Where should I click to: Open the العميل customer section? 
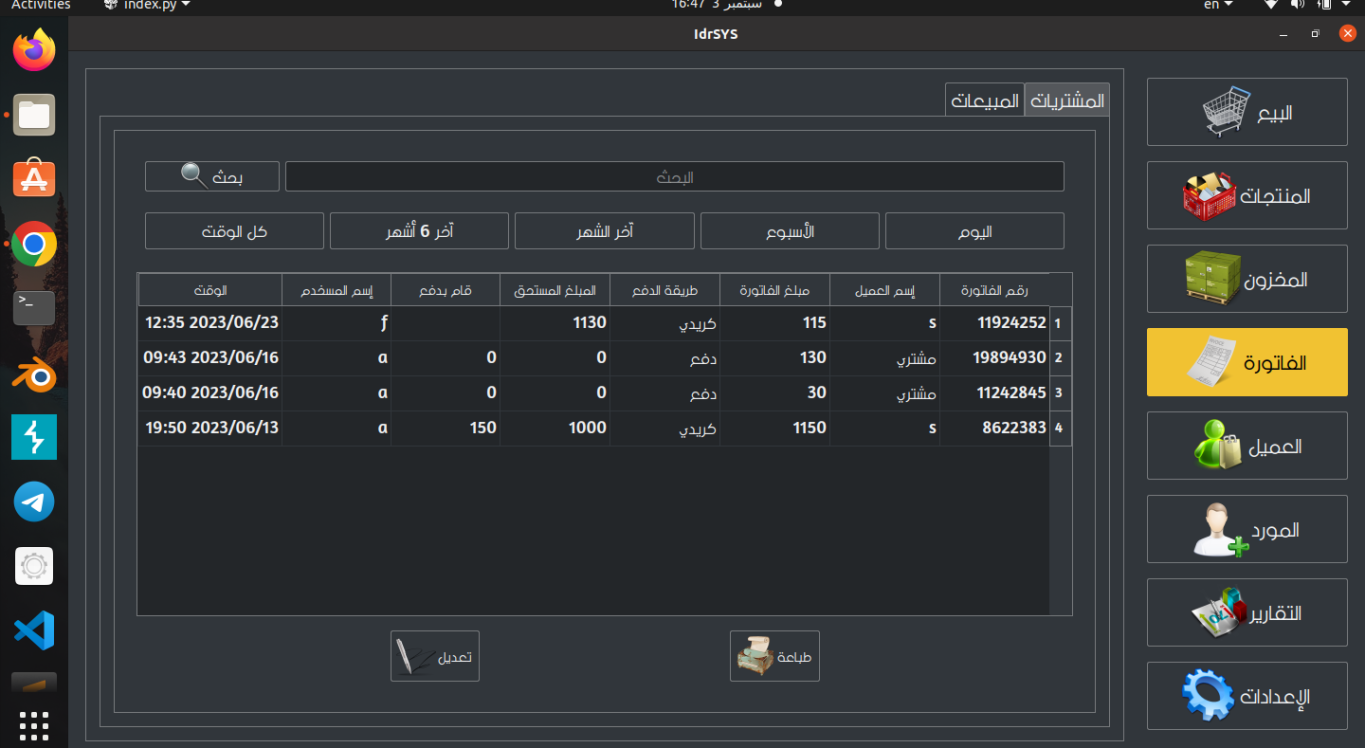(1247, 446)
